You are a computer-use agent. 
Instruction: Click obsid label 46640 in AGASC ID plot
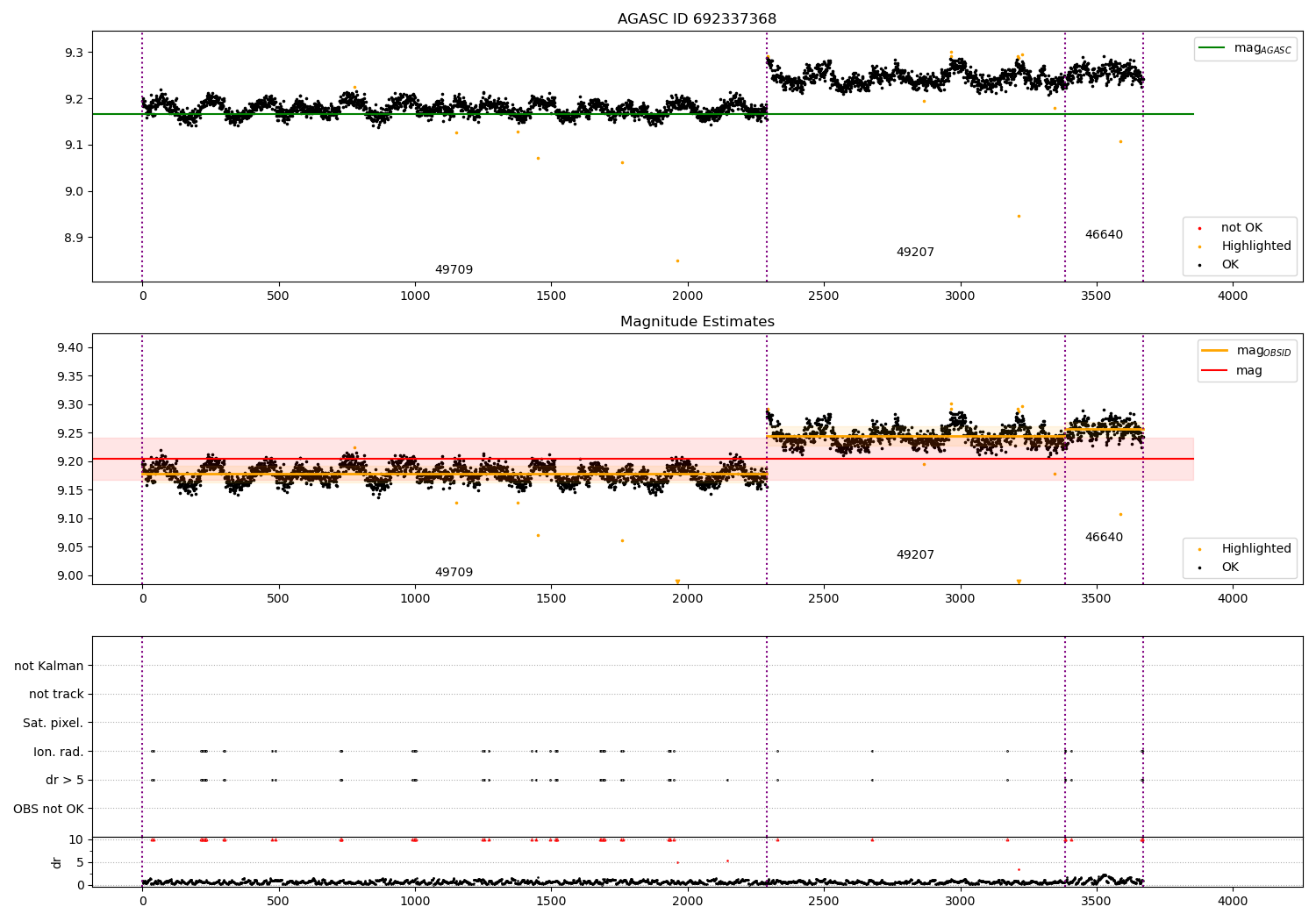(x=1104, y=235)
